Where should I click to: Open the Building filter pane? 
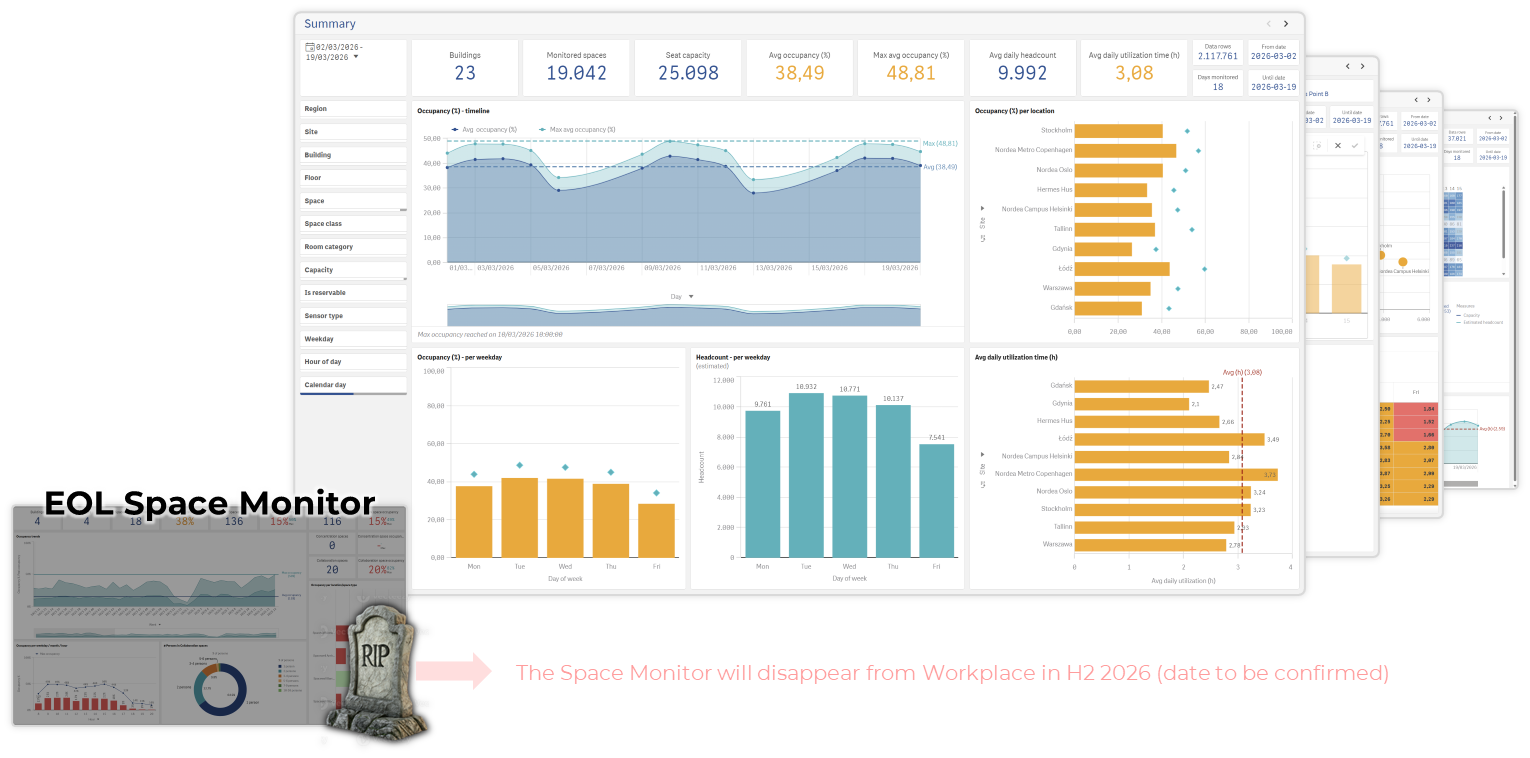353,155
